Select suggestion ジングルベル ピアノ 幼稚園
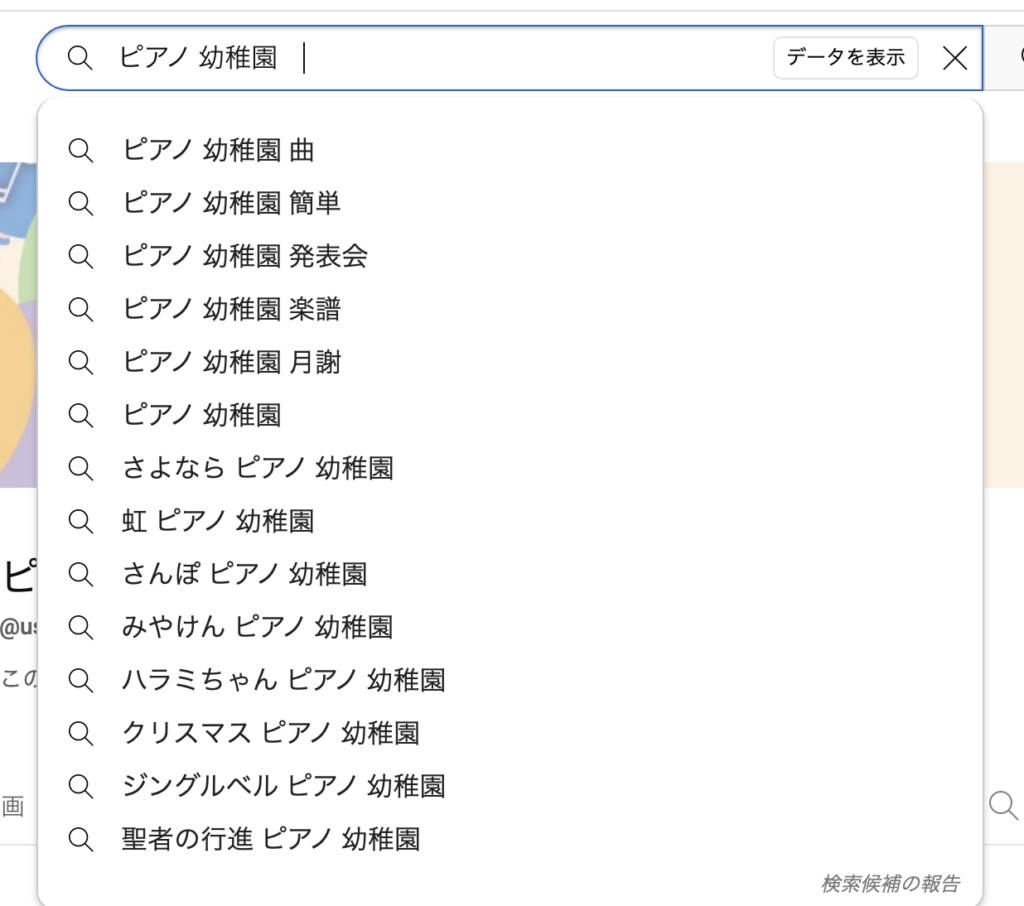Screen dimensions: 1024x906 point(510,786)
